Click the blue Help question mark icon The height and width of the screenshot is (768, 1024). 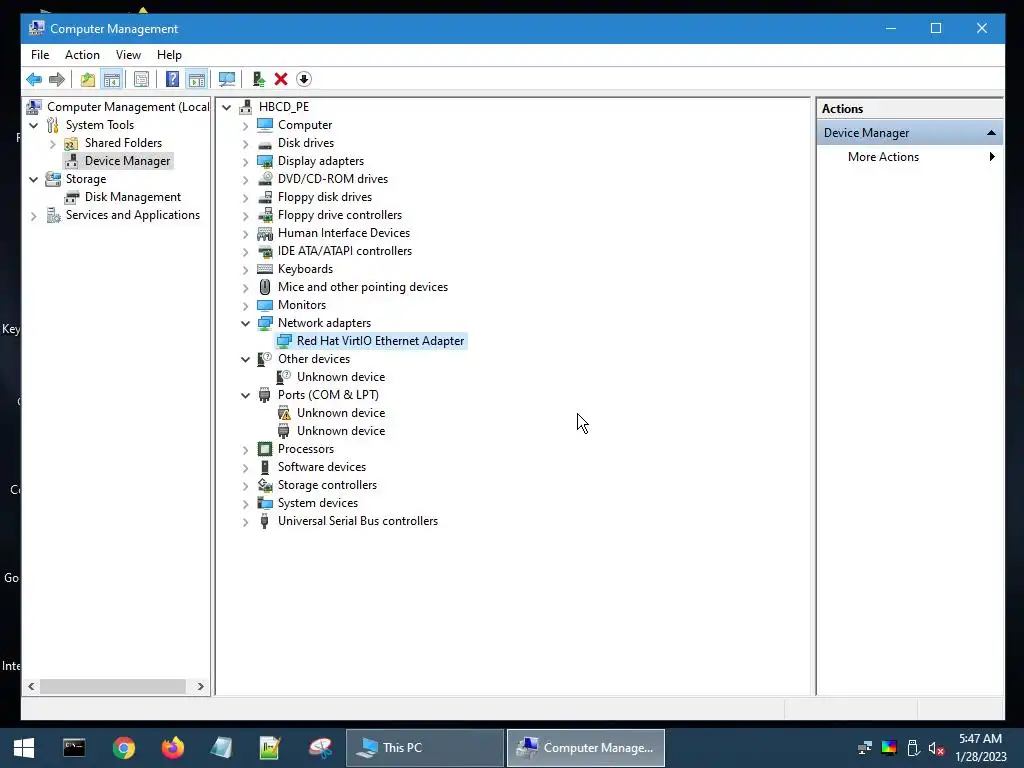point(172,80)
